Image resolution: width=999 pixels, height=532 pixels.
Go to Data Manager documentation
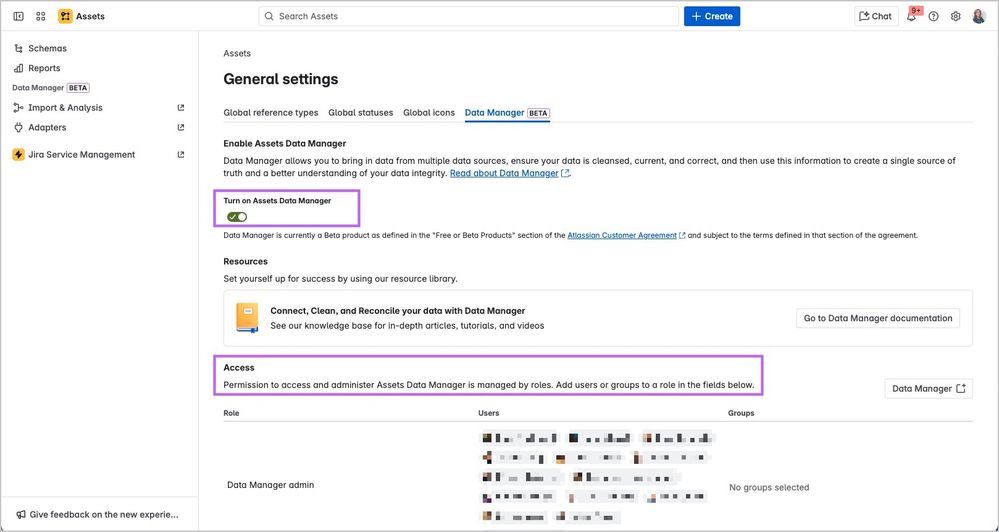click(x=878, y=318)
